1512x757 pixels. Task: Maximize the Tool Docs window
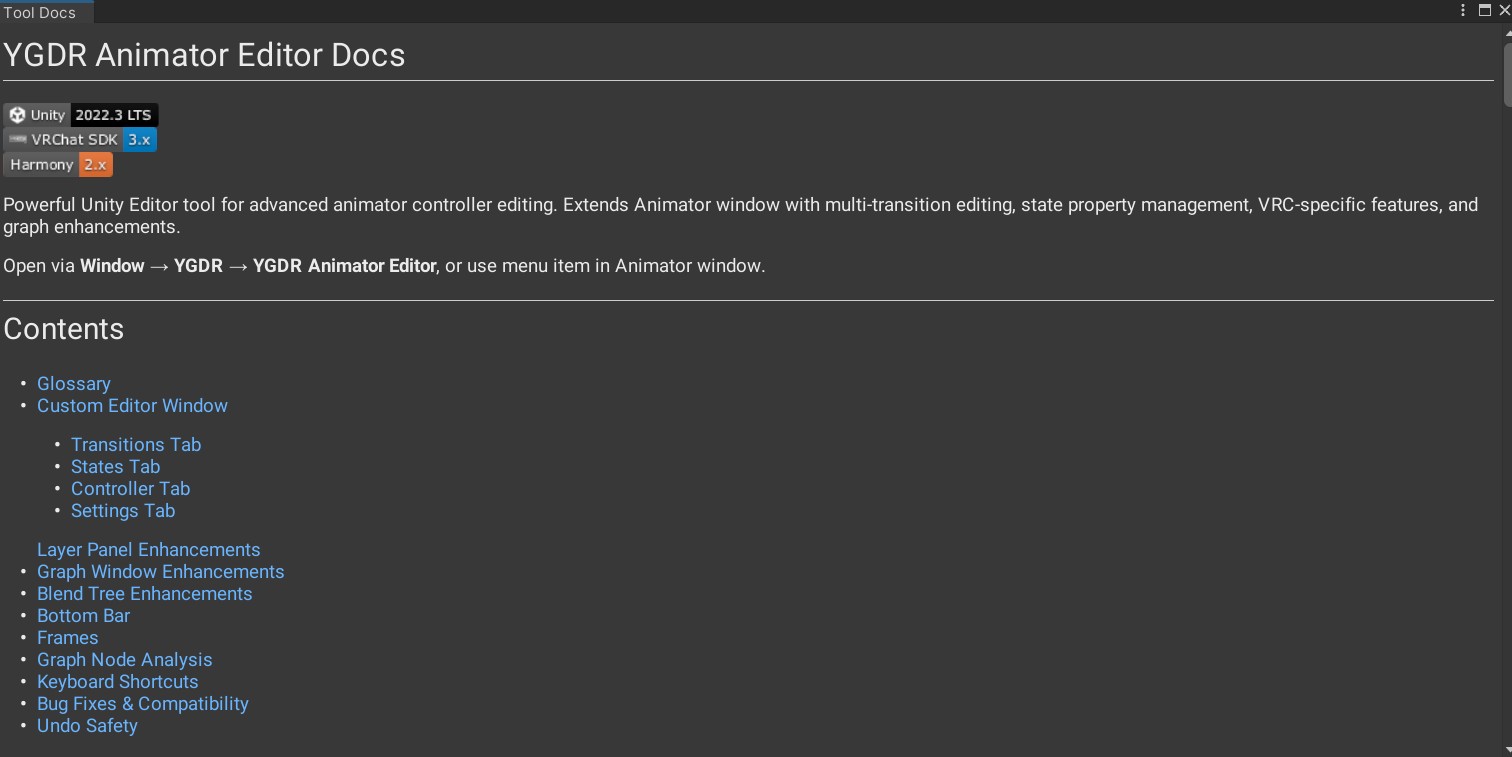1485,10
